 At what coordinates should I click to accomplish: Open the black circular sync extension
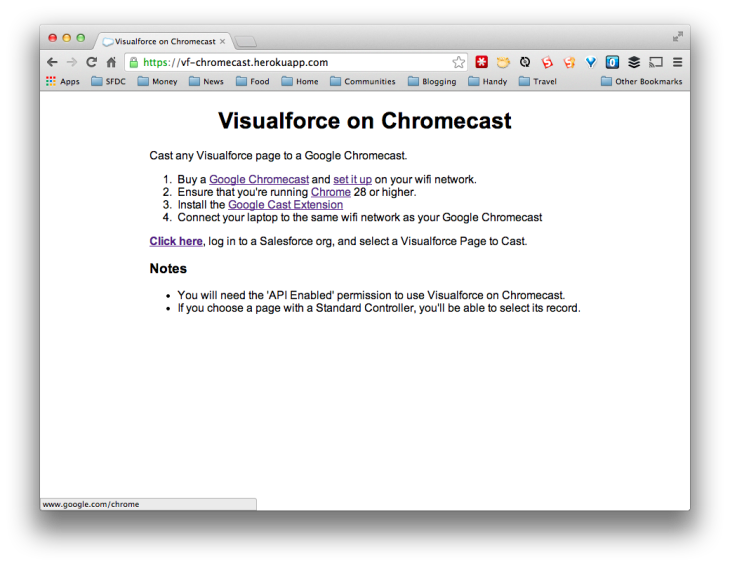coord(525,62)
